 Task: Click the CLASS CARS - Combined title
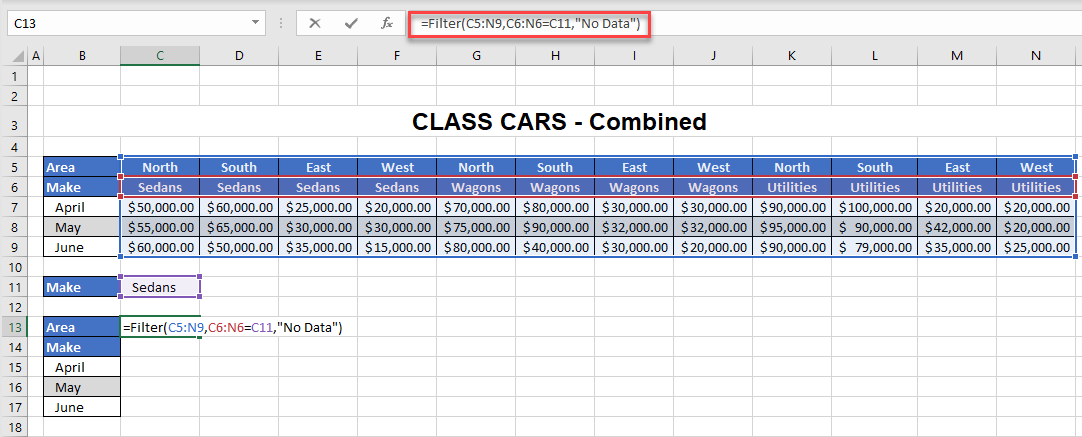559,122
